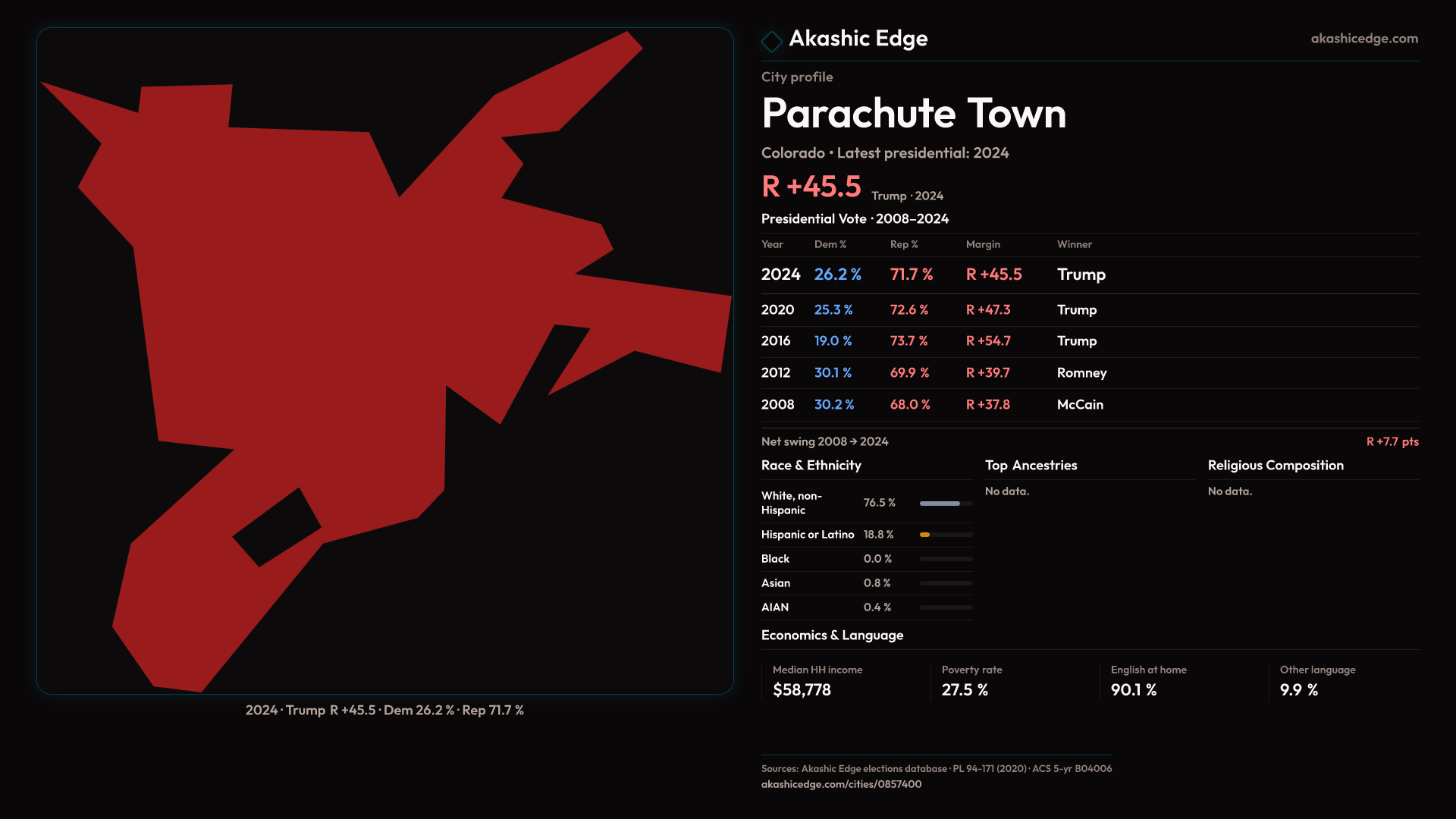This screenshot has width=1456, height=819.
Task: Click the Median HH income card
Action: click(817, 681)
